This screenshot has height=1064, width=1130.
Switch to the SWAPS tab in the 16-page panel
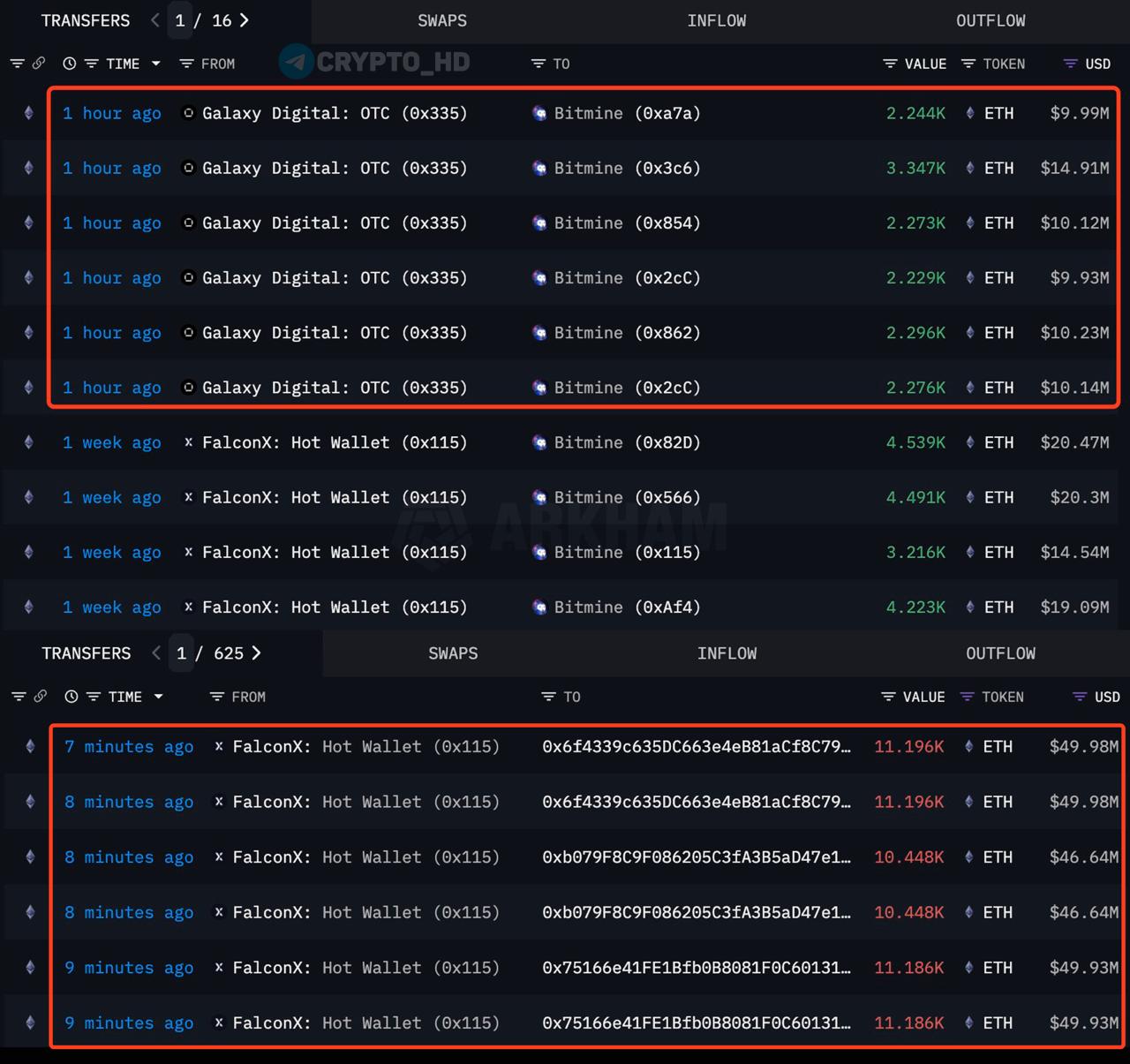pos(442,20)
